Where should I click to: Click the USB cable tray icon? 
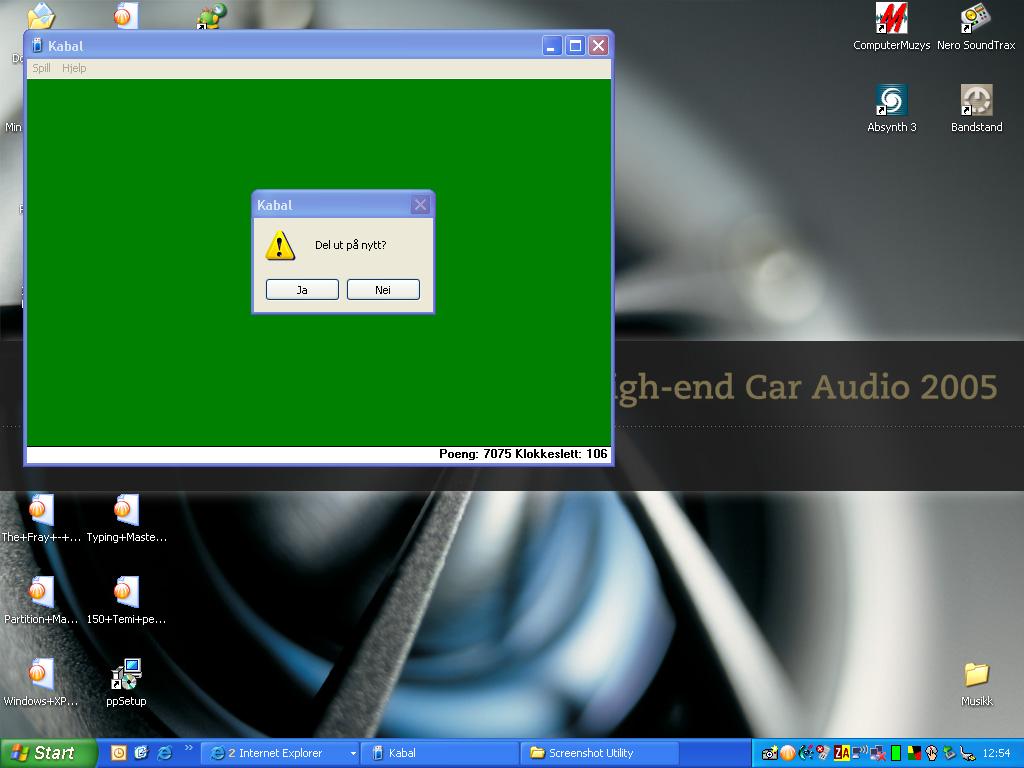tap(968, 754)
